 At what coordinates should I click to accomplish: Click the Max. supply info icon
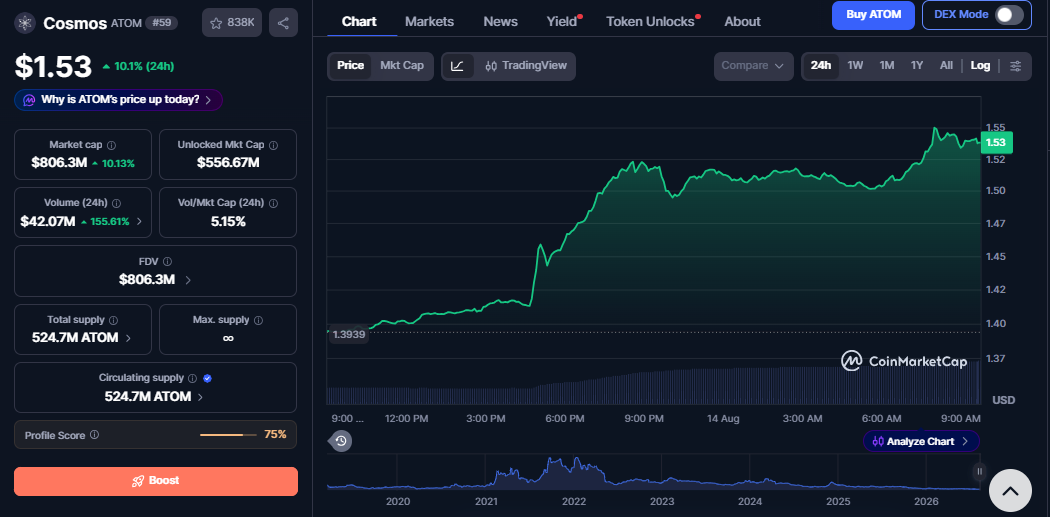pos(258,320)
